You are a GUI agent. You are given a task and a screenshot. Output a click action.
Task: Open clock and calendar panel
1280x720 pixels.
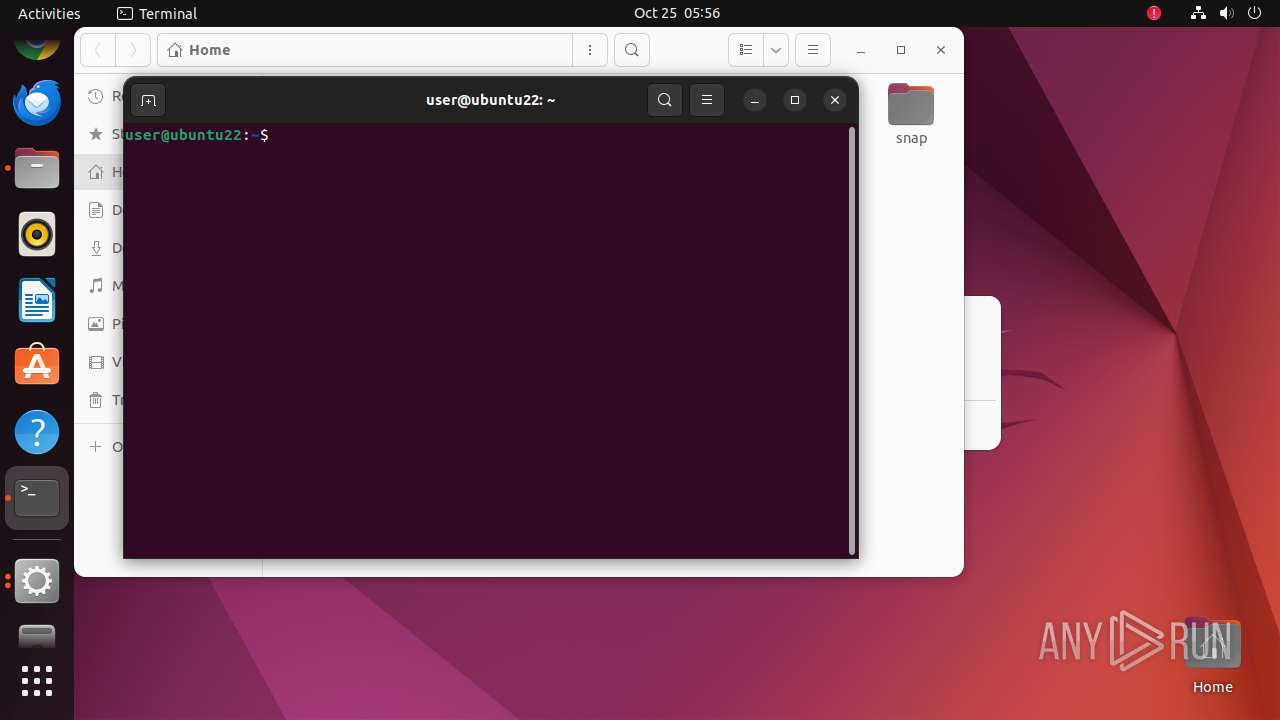677,13
